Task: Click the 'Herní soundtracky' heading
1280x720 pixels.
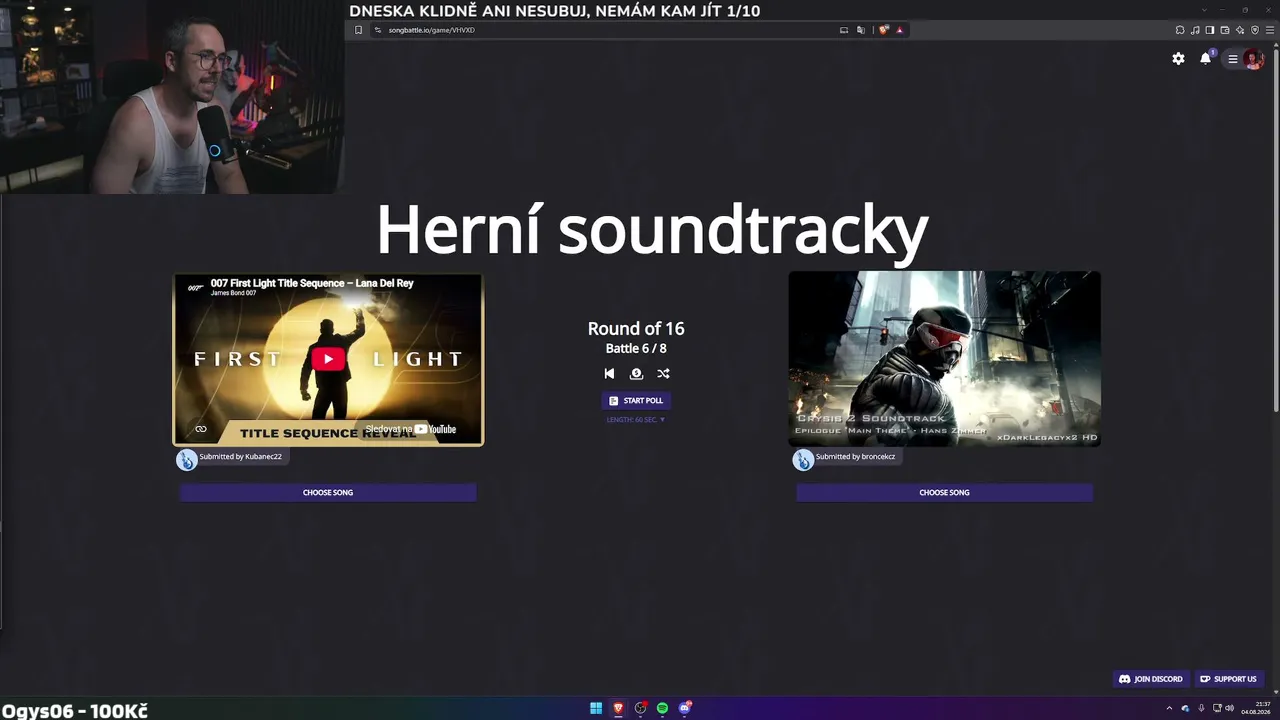Action: 652,231
